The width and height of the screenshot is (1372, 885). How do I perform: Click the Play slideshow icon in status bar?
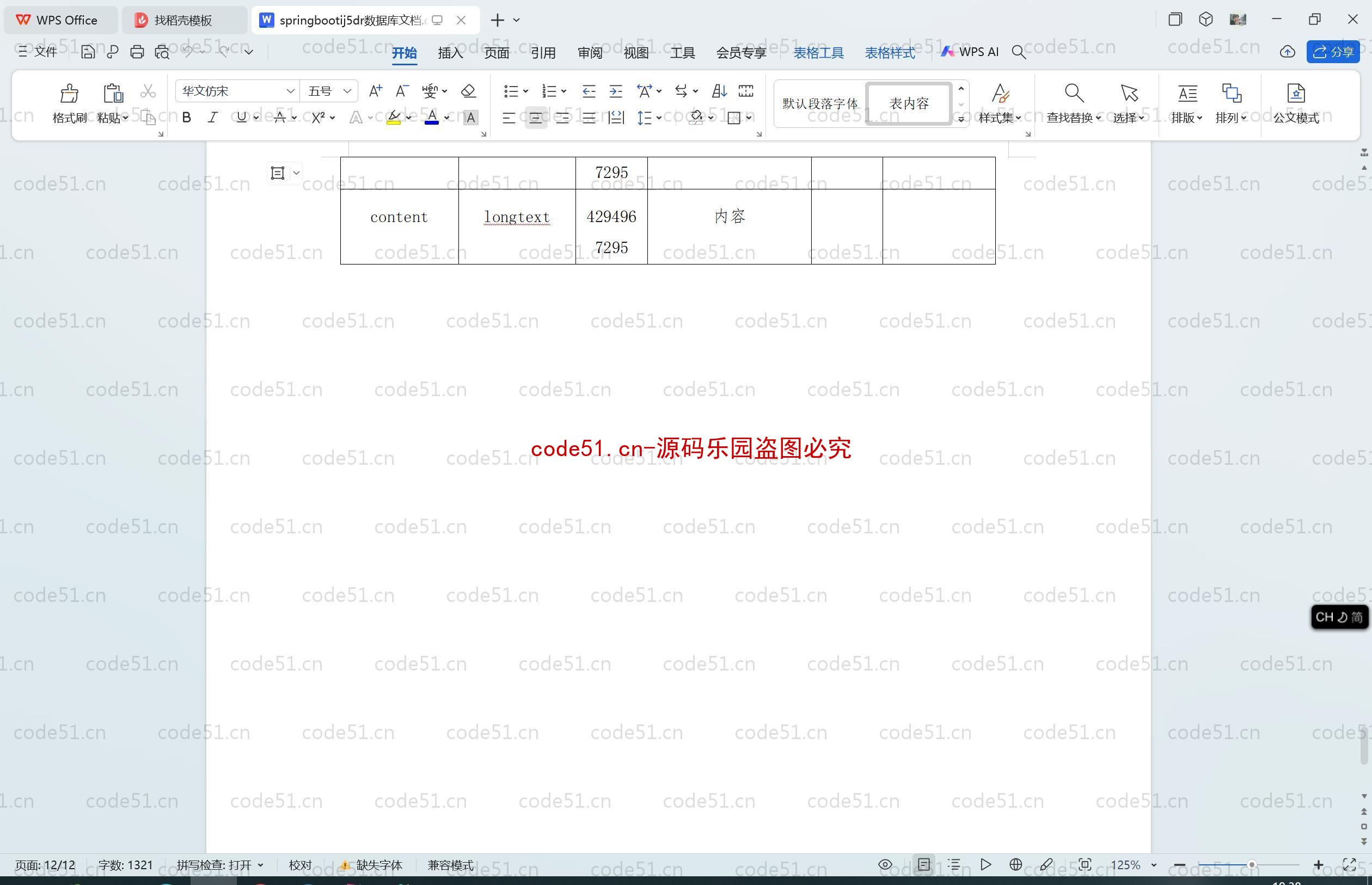985,864
